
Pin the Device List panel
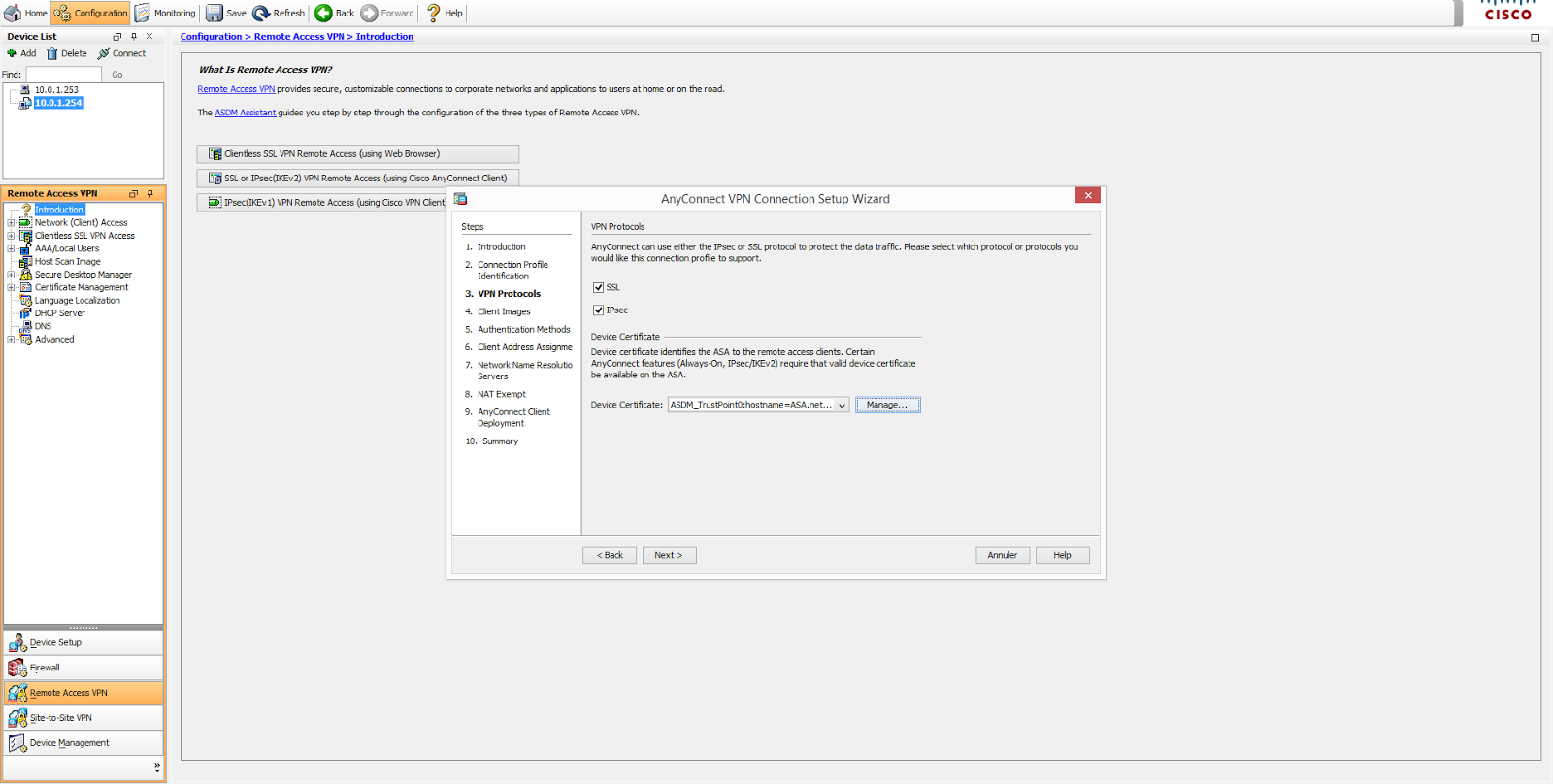click(134, 37)
